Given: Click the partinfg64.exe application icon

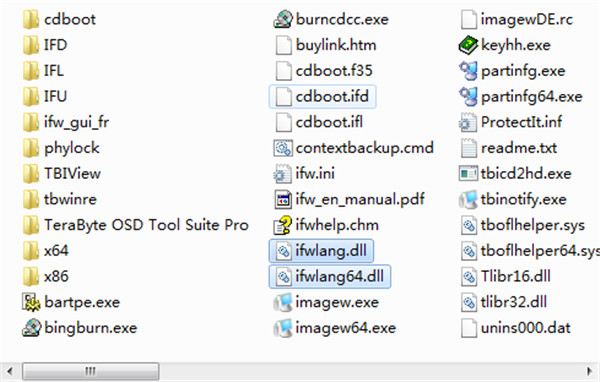Looking at the screenshot, I should click(x=468, y=96).
